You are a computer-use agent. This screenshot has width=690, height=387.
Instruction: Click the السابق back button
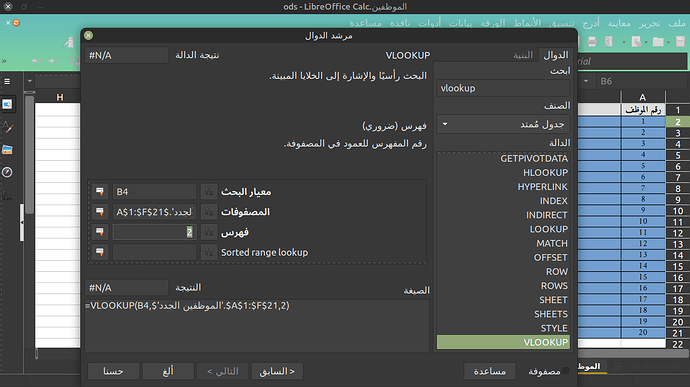(x=277, y=371)
